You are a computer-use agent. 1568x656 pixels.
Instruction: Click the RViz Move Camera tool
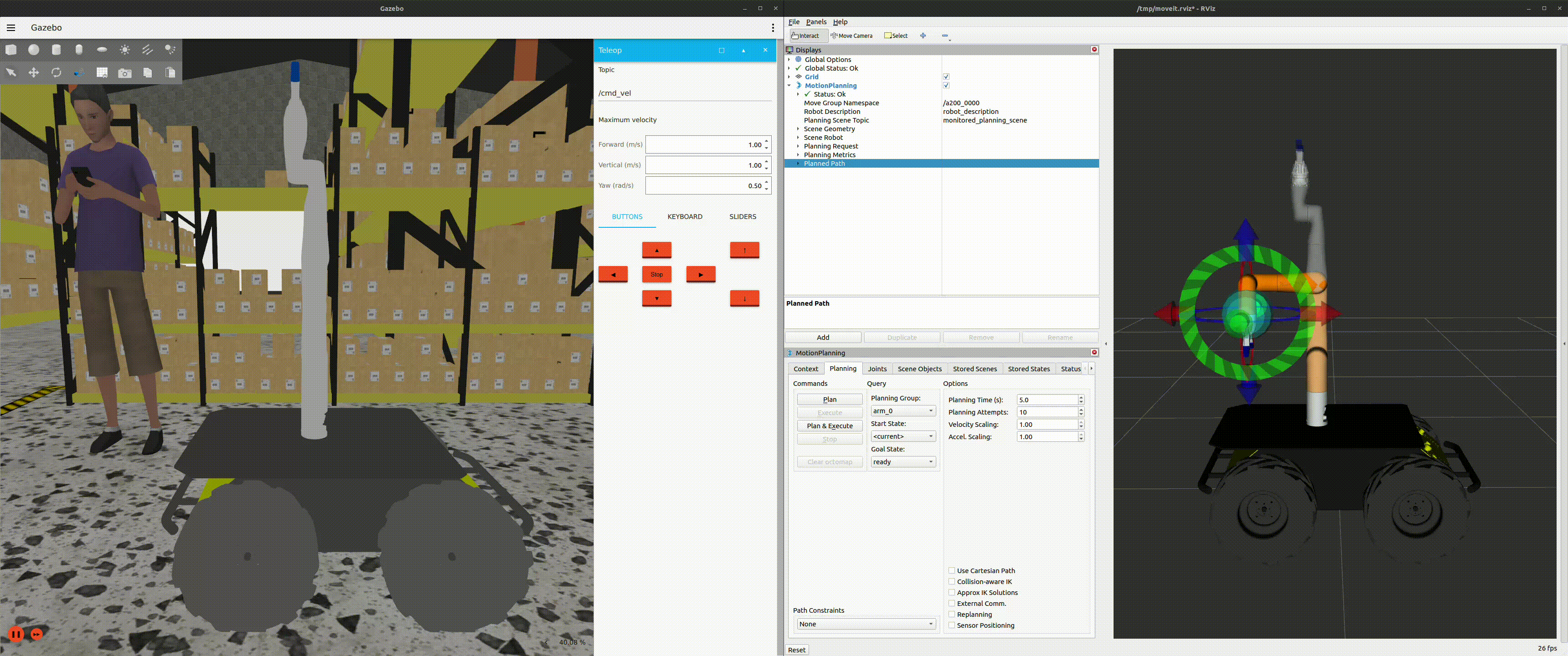coord(851,36)
